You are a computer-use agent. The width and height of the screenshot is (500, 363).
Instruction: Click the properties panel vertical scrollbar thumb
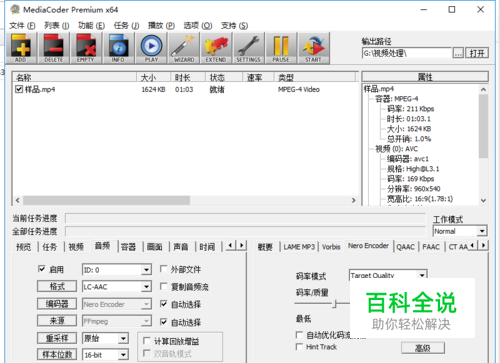pos(483,126)
